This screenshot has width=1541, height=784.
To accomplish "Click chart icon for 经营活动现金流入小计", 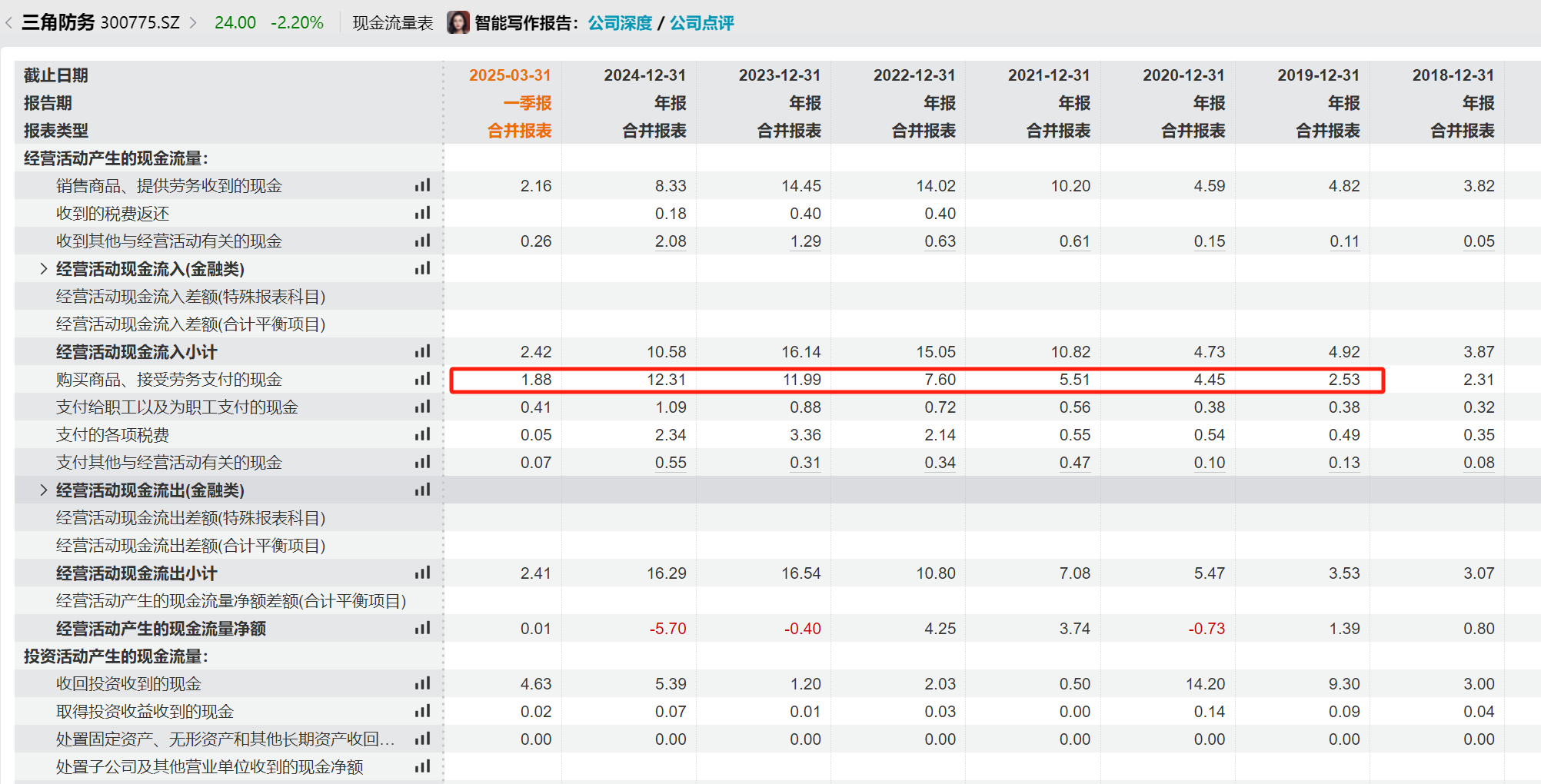I will point(422,351).
